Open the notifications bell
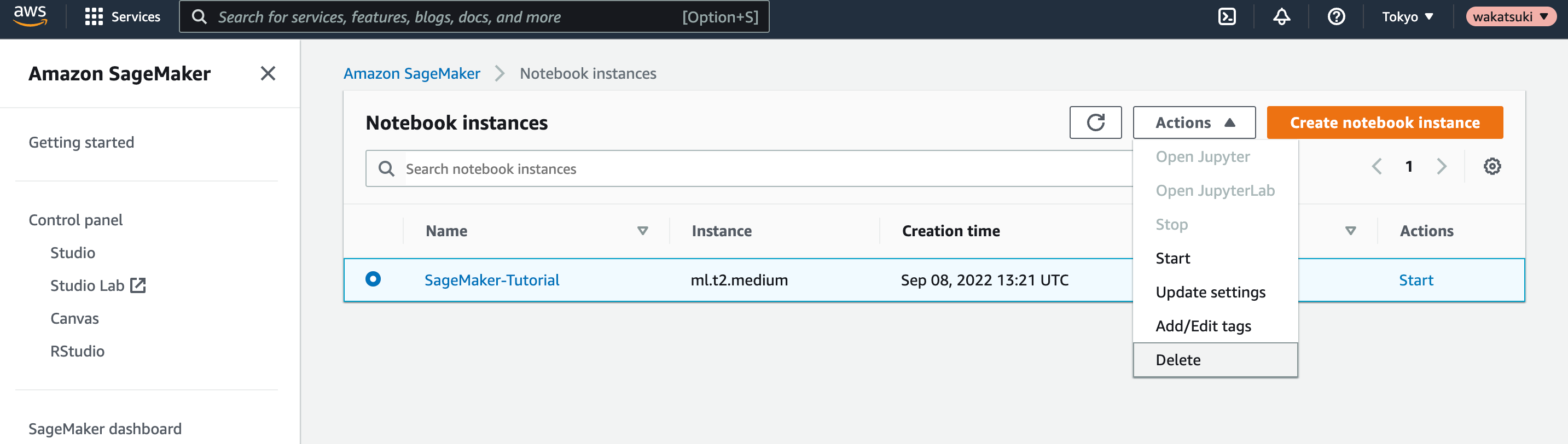Viewport: 1568px width, 444px height. click(1281, 16)
